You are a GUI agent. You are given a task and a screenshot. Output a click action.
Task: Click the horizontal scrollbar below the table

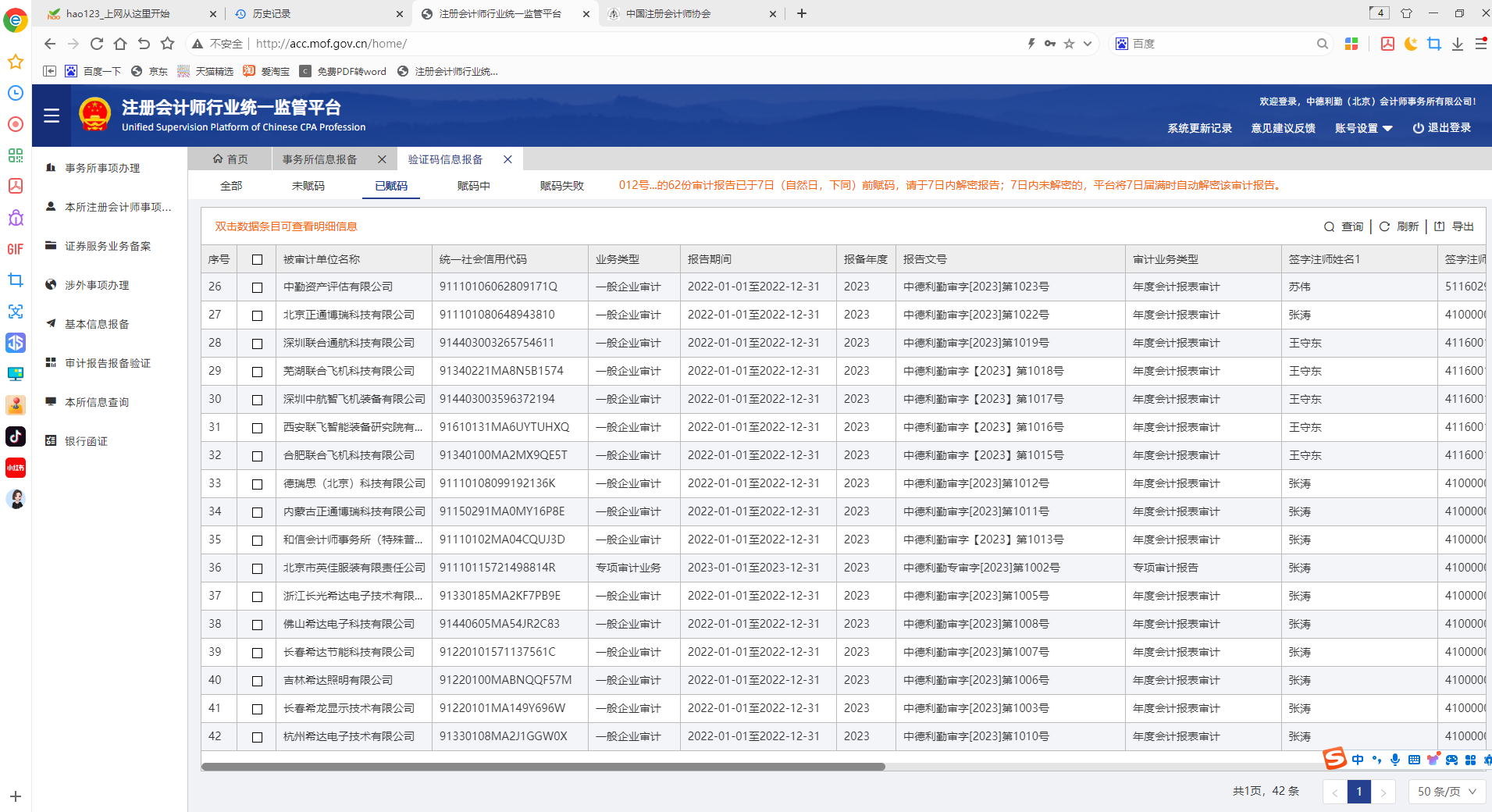click(x=543, y=767)
